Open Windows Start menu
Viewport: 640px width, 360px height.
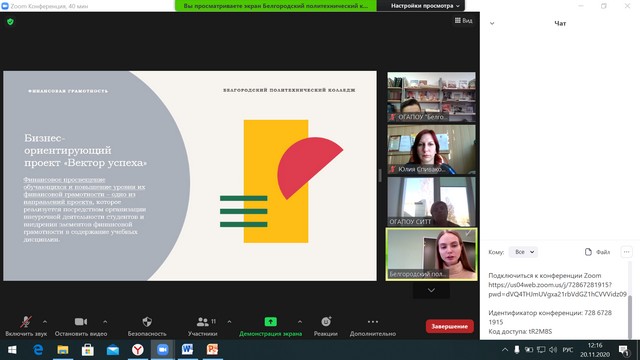click(x=12, y=350)
